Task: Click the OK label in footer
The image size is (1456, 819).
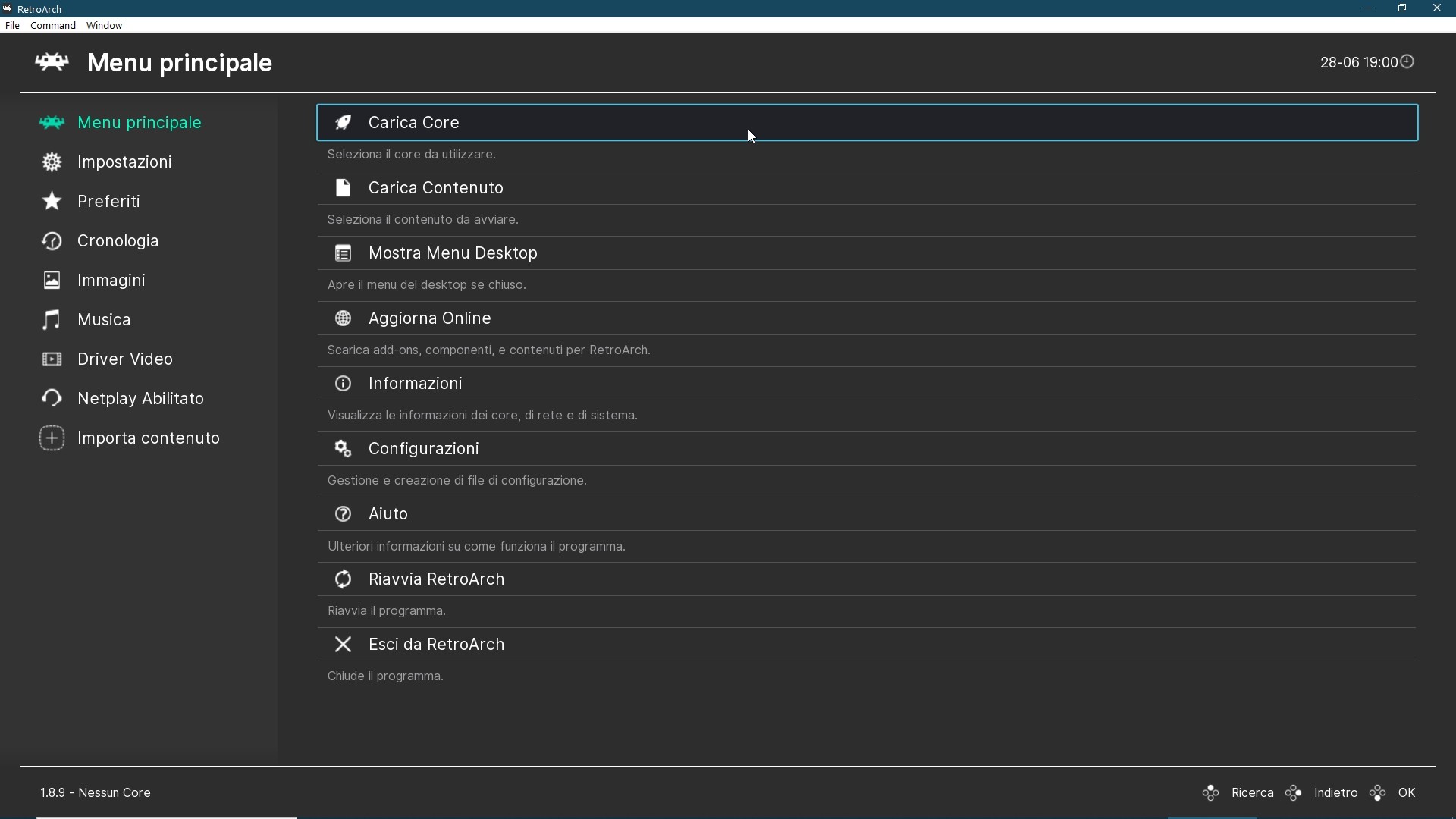Action: (x=1407, y=793)
